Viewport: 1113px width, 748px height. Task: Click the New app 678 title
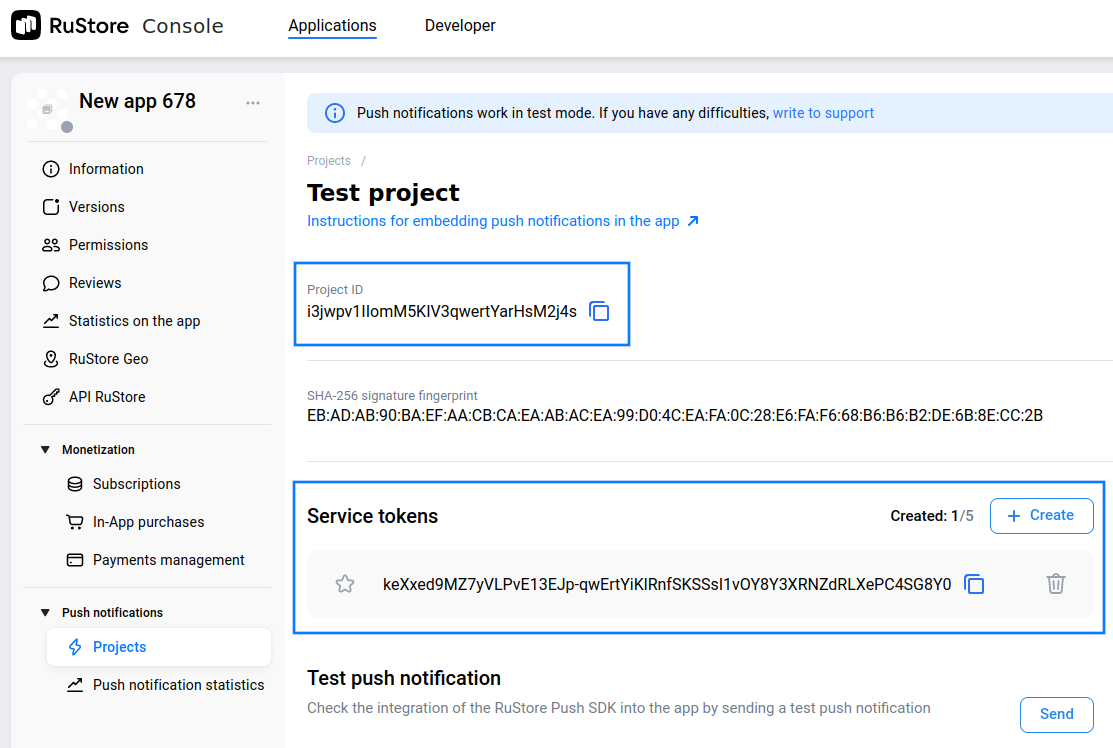tap(138, 101)
